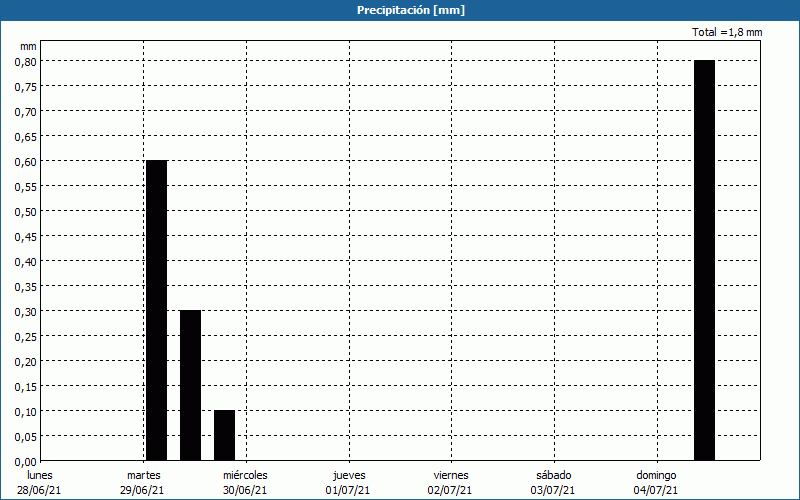Click the 0,05 y-axis value
The image size is (800, 500).
pos(26,437)
